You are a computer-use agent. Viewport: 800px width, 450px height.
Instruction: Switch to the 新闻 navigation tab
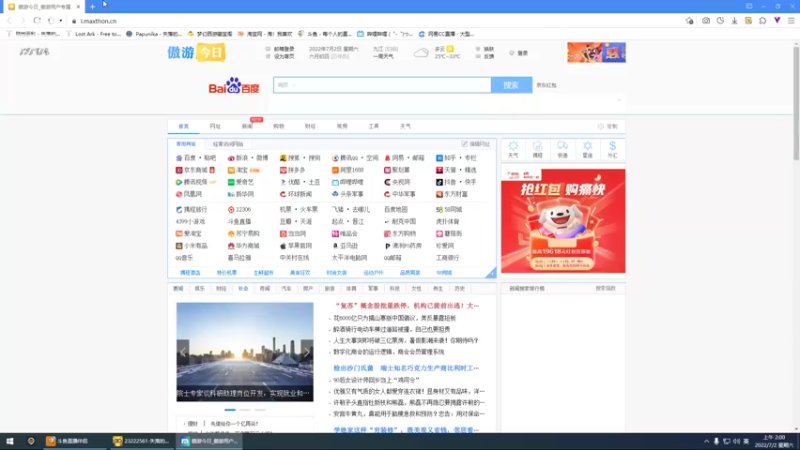(247, 127)
